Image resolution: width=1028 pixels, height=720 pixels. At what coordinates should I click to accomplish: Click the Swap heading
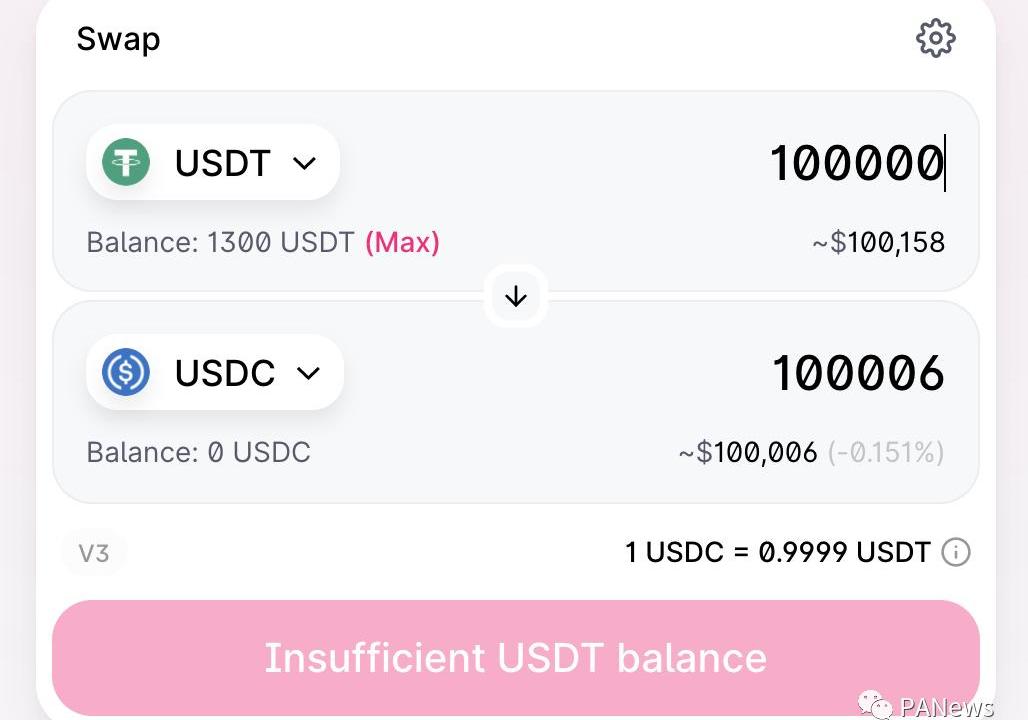click(118, 39)
